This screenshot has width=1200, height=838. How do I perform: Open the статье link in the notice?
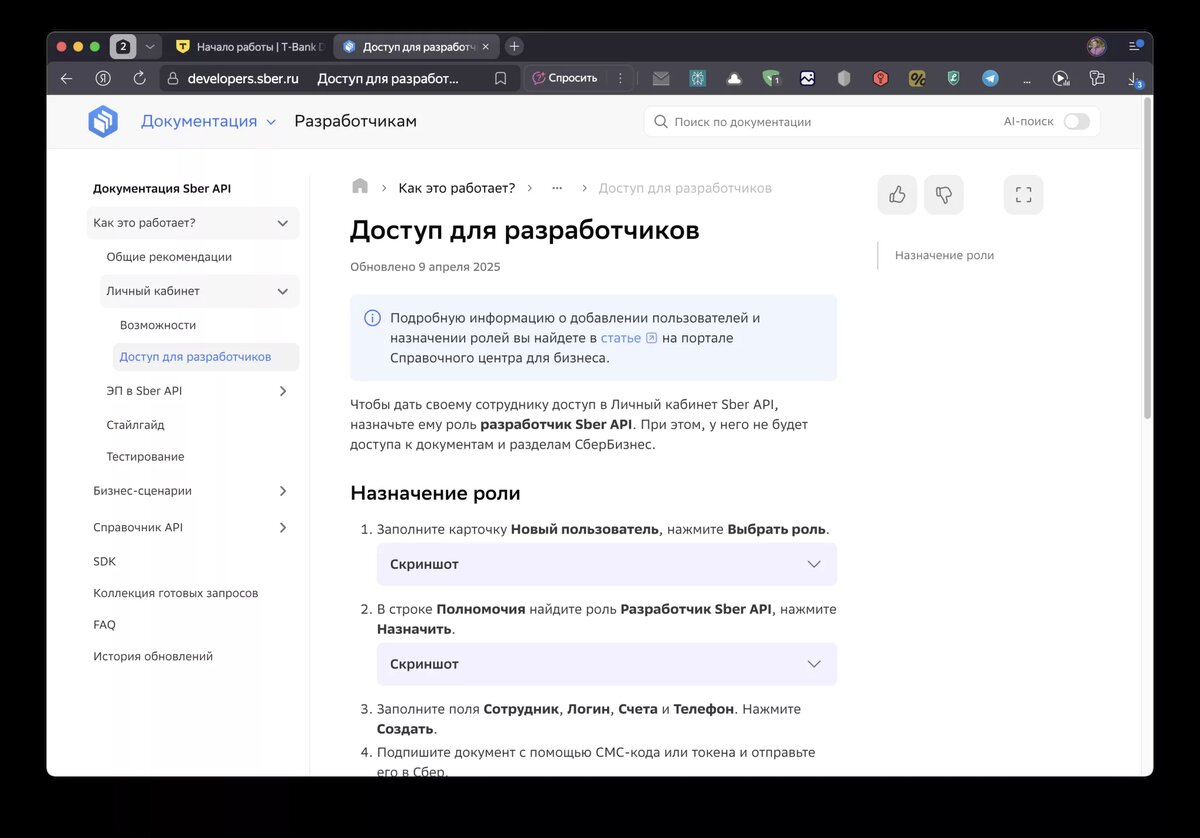(622, 337)
